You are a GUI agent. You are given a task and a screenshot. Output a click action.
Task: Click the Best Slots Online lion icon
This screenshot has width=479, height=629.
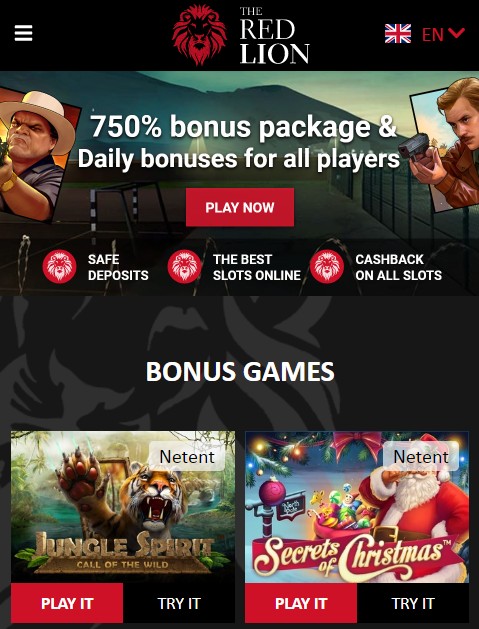click(184, 267)
